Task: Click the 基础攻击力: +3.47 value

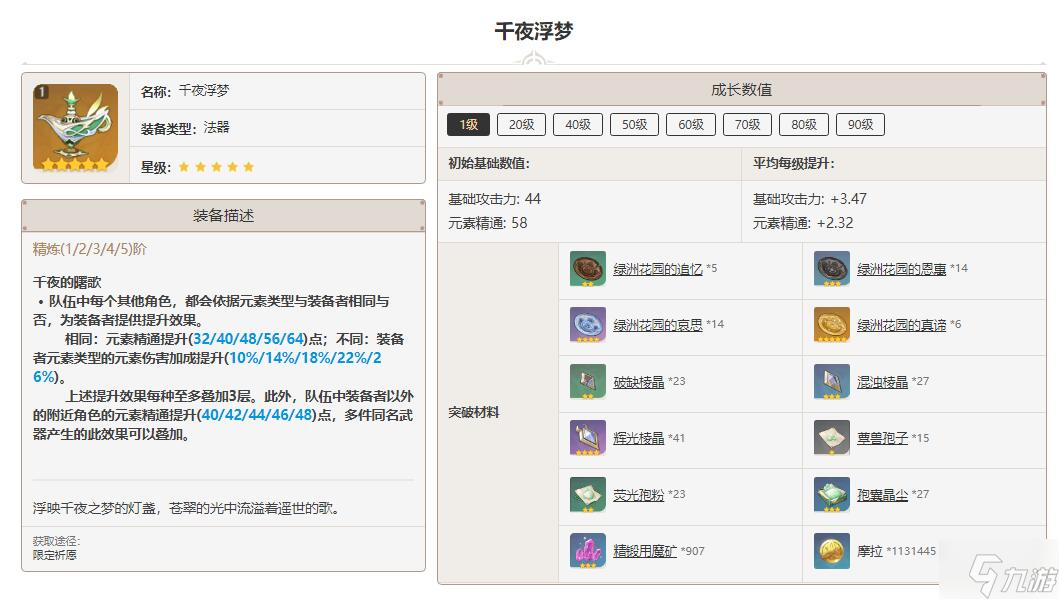Action: coord(810,199)
